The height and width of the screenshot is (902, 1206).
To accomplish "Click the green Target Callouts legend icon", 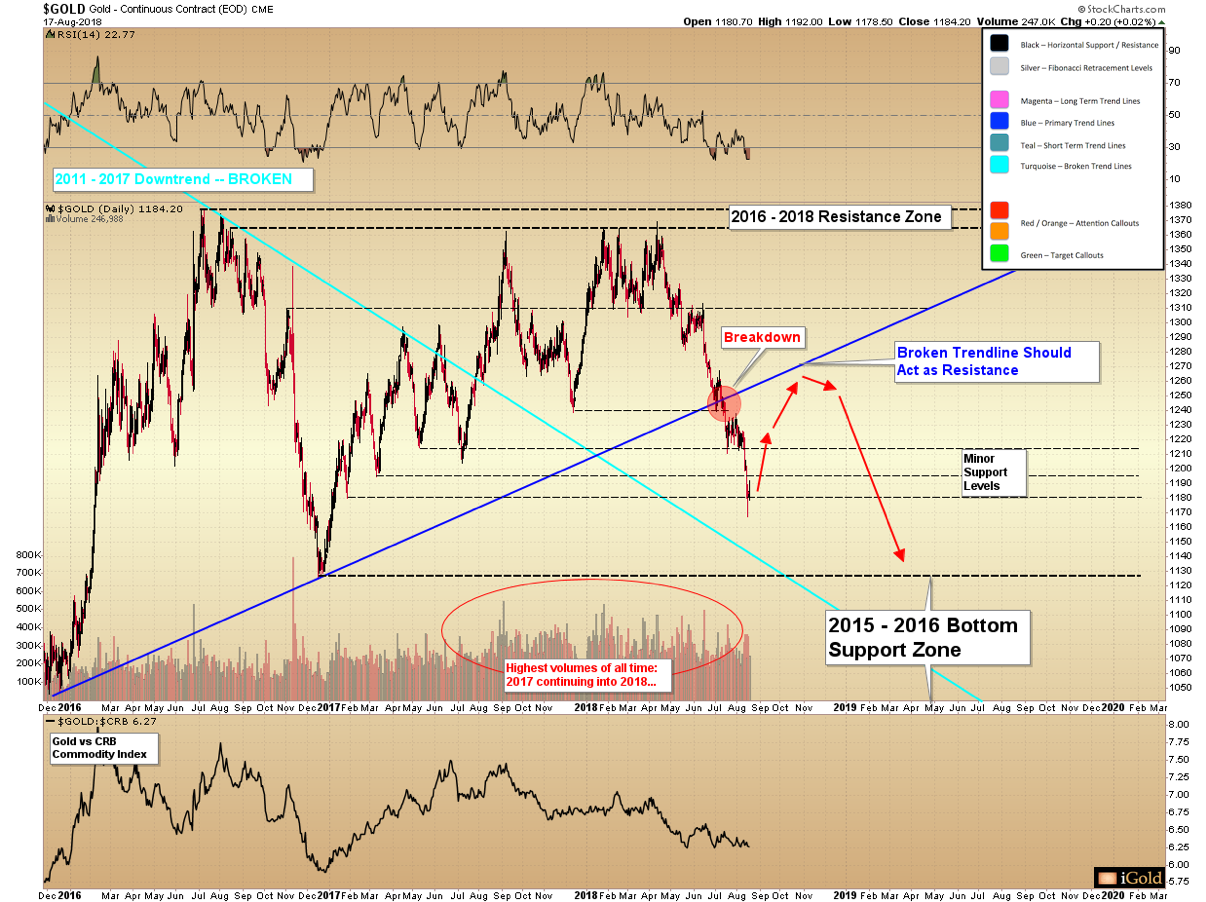I will [999, 252].
